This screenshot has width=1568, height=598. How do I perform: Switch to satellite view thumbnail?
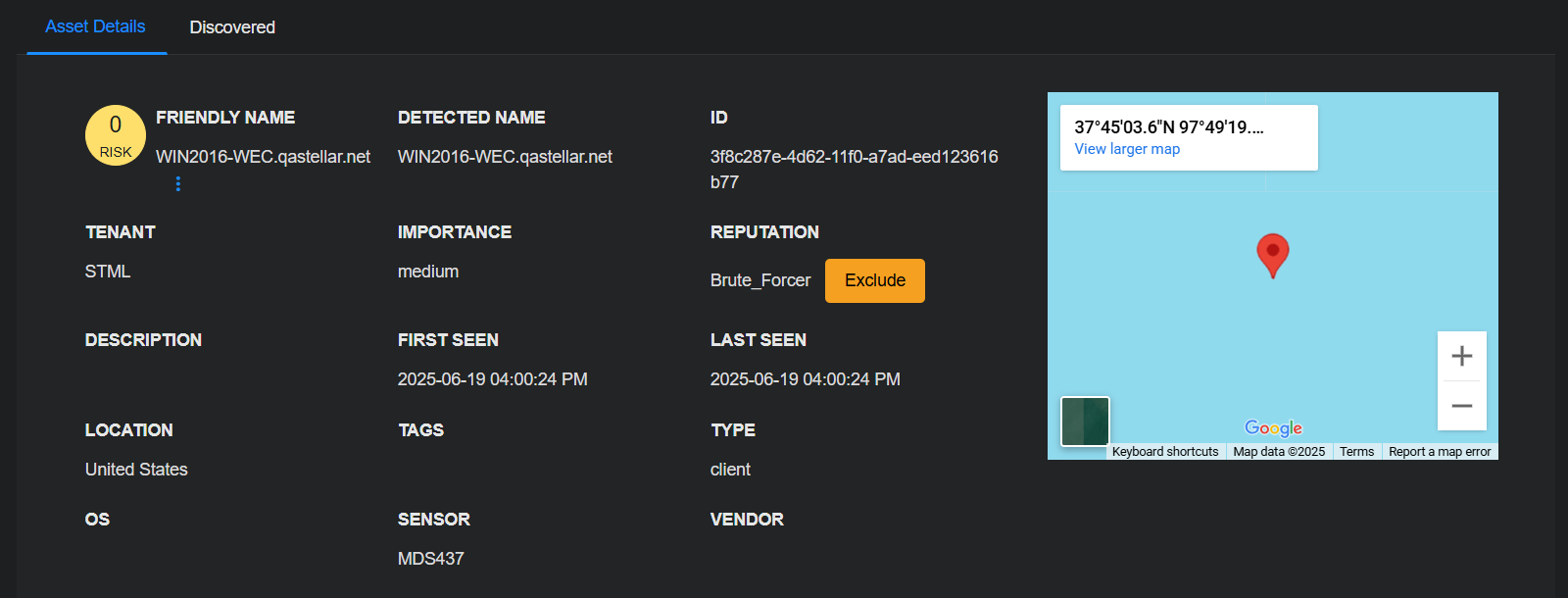coord(1085,421)
